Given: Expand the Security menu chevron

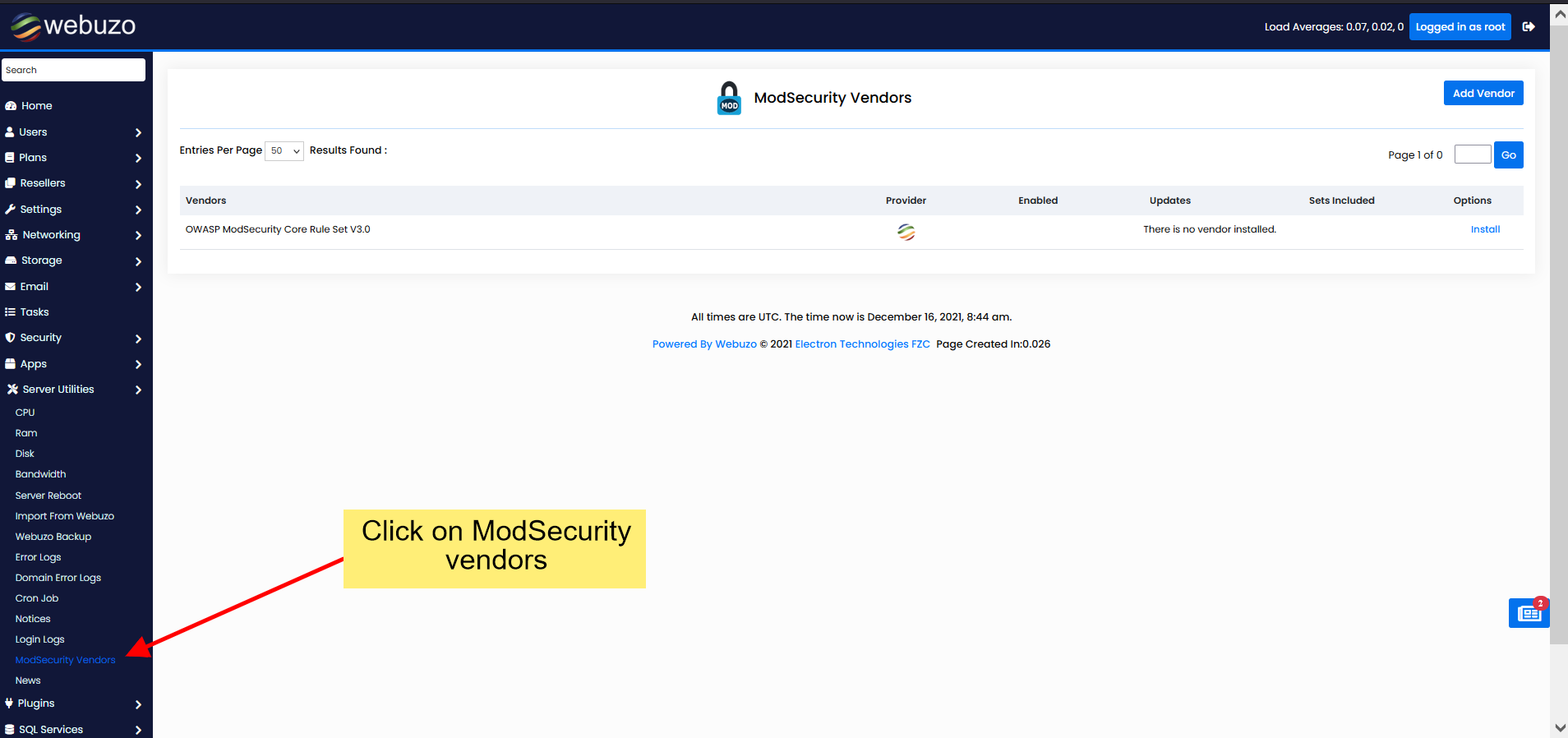Looking at the screenshot, I should point(138,339).
